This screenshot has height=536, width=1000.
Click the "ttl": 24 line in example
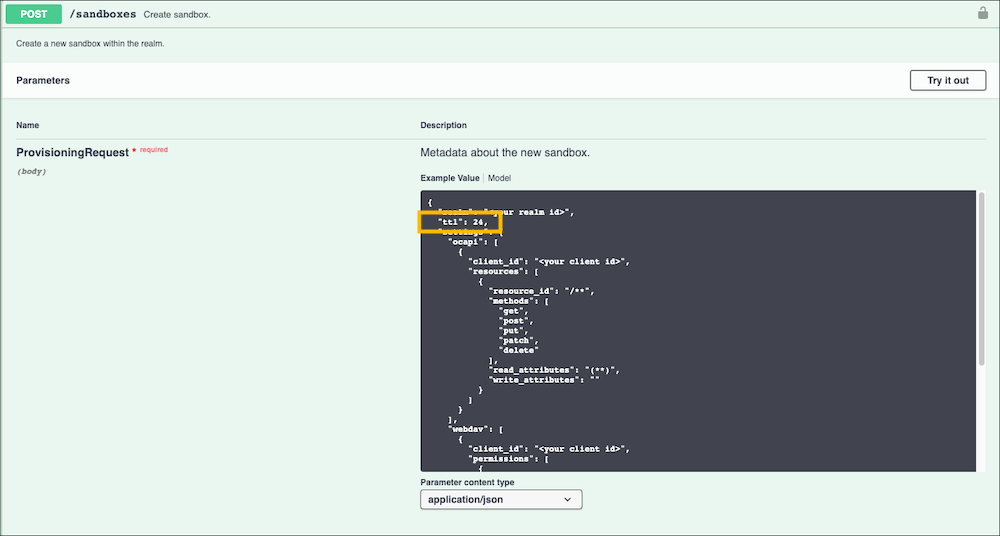tap(462, 222)
